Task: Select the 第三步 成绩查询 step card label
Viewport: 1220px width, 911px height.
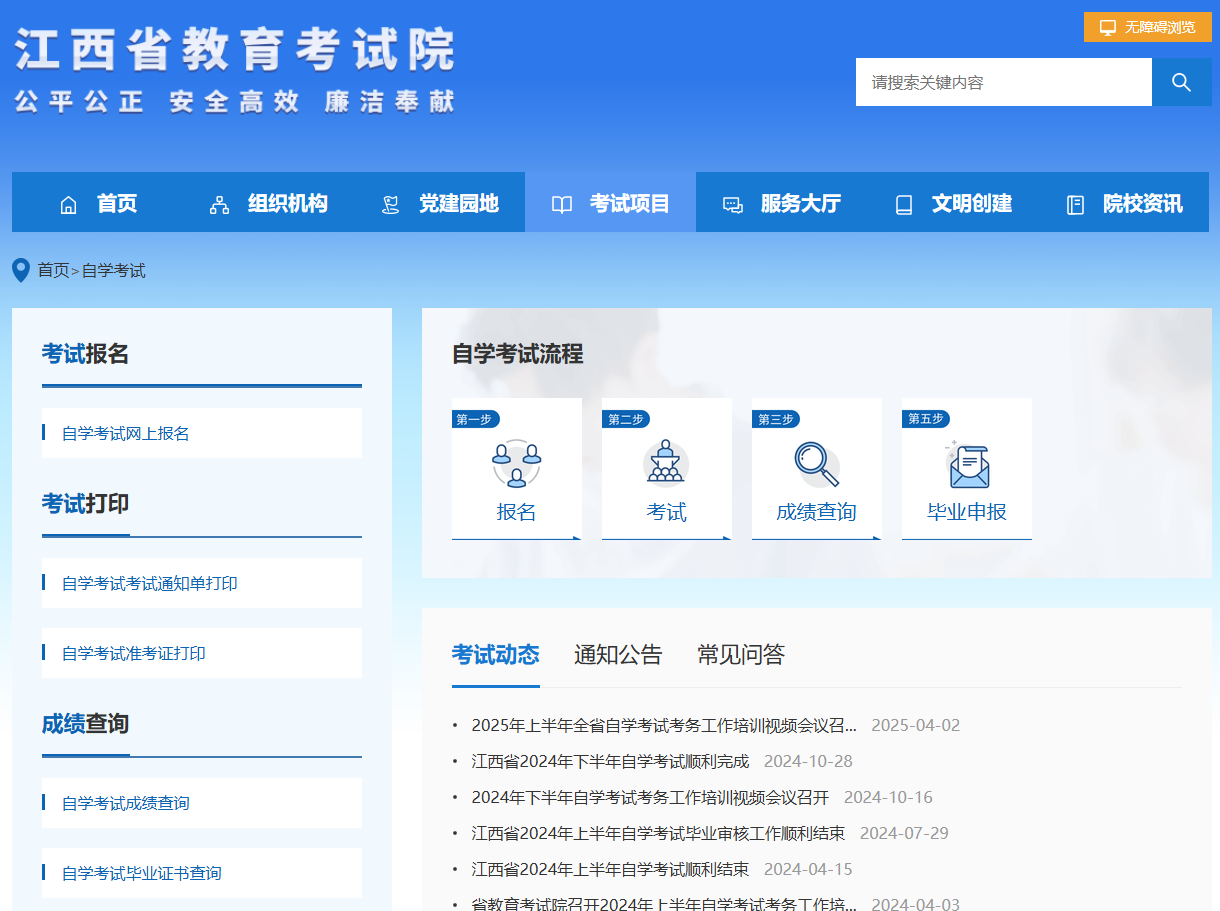Action: click(x=816, y=512)
